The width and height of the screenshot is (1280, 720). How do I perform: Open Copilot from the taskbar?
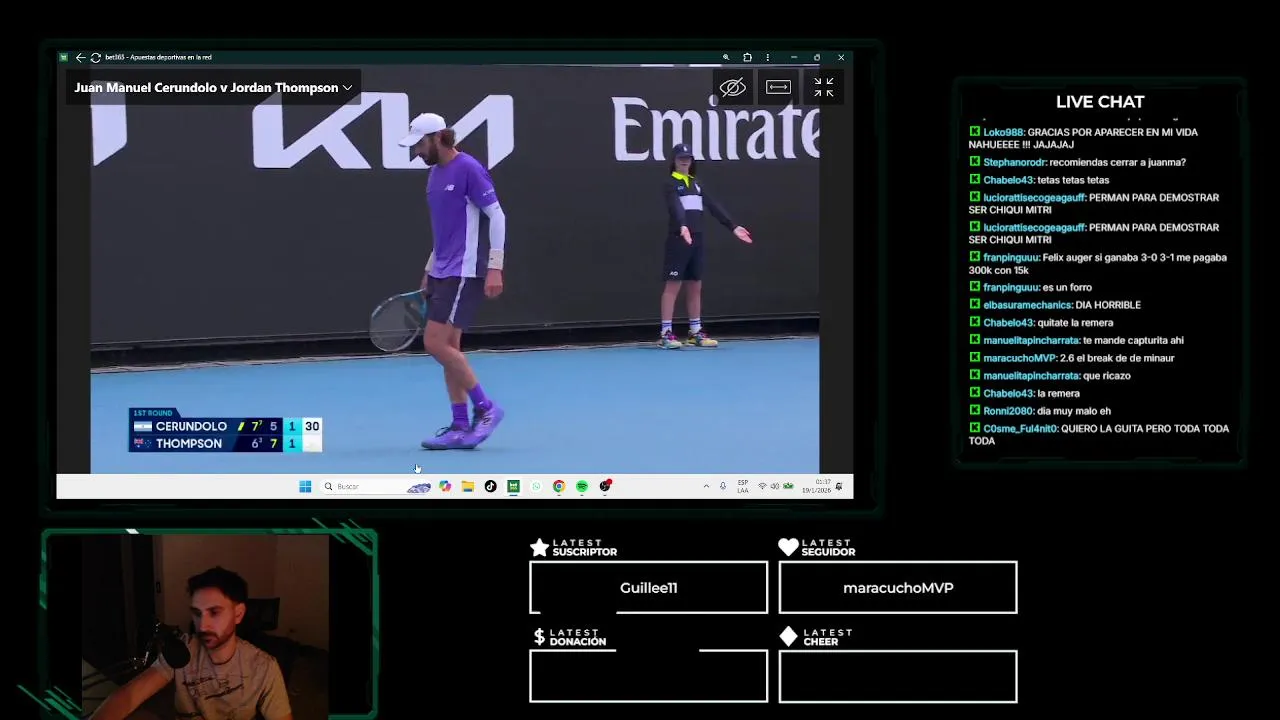click(445, 487)
